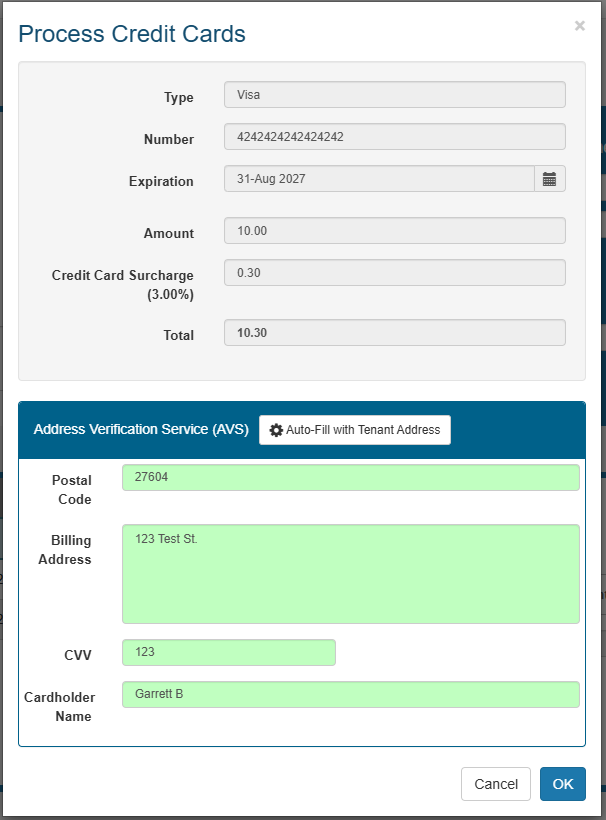Focus the Cardholder Name field

click(351, 694)
